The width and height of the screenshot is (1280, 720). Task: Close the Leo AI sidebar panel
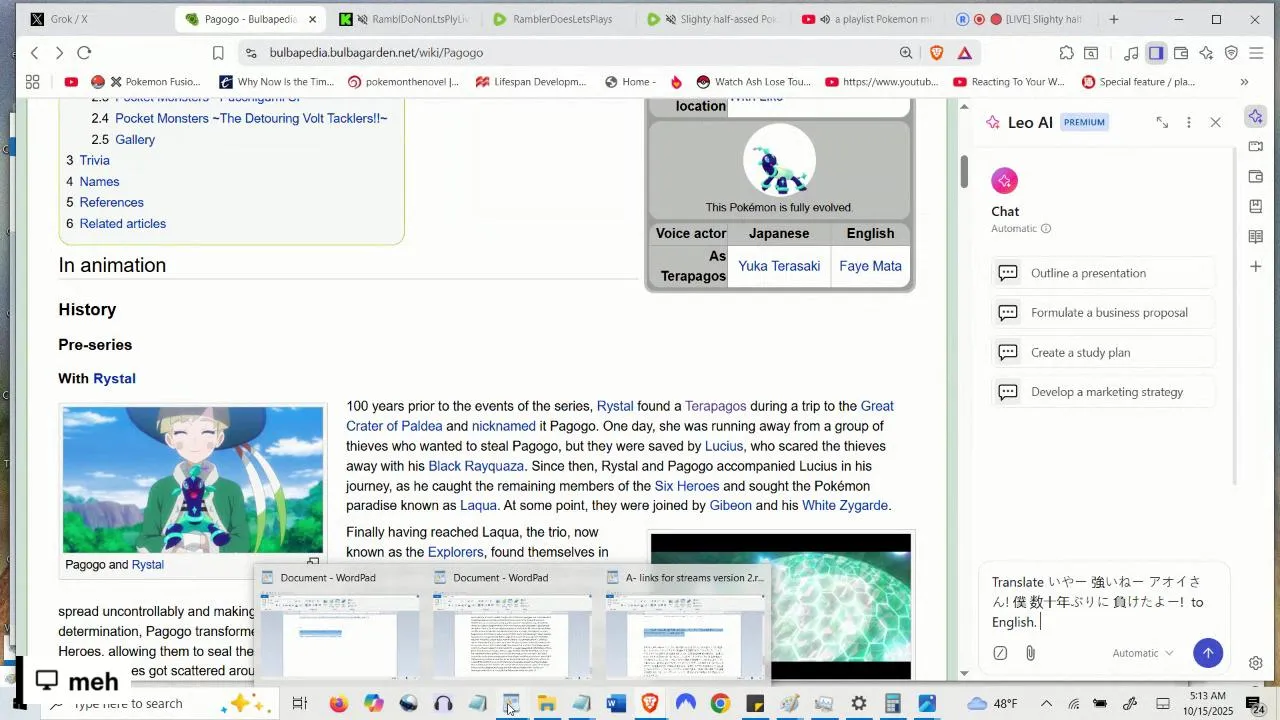pos(1216,122)
